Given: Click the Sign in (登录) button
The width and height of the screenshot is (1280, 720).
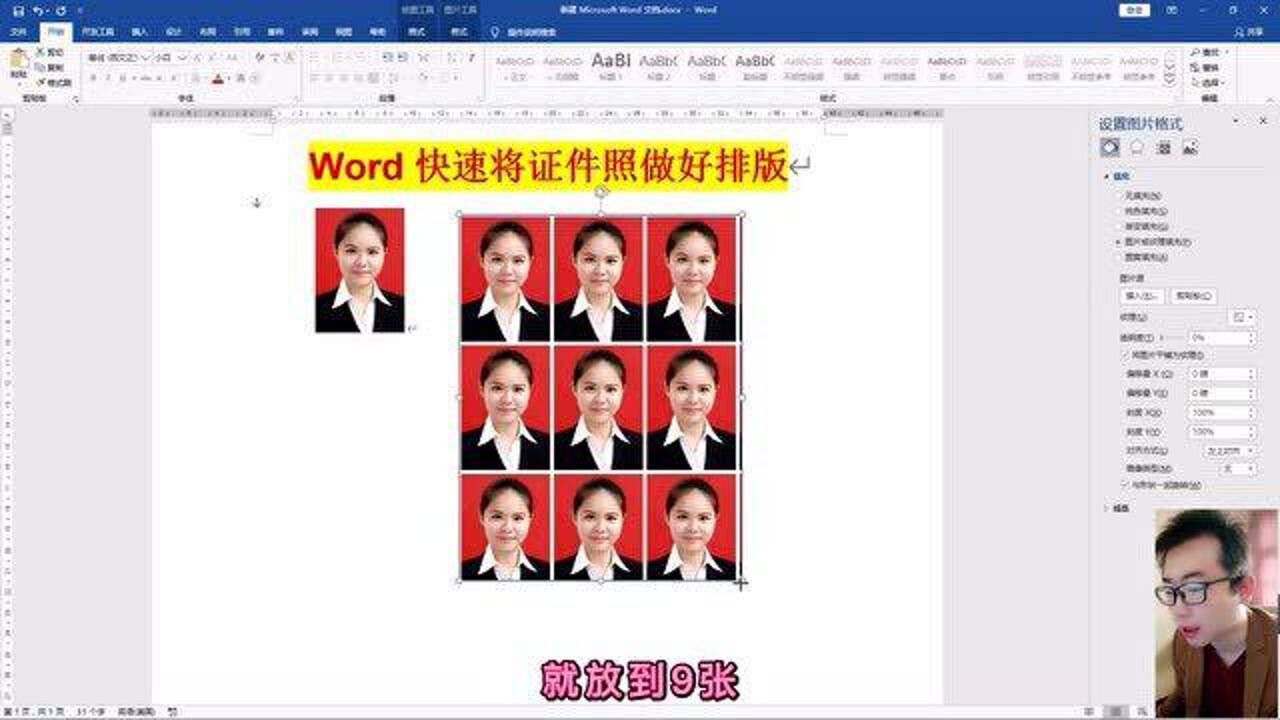Looking at the screenshot, I should tap(1134, 10).
